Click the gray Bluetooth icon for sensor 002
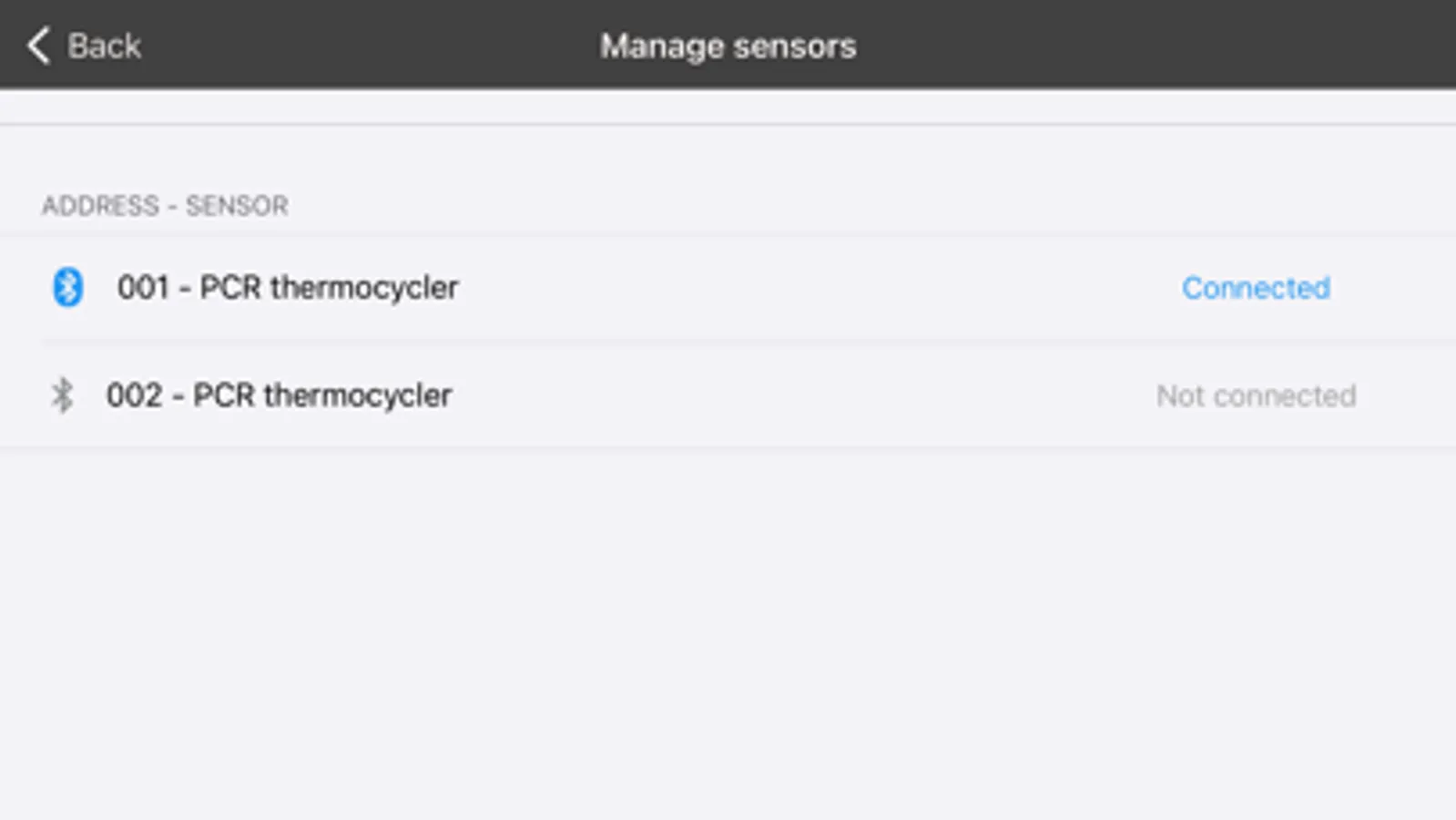 pyautogui.click(x=62, y=395)
